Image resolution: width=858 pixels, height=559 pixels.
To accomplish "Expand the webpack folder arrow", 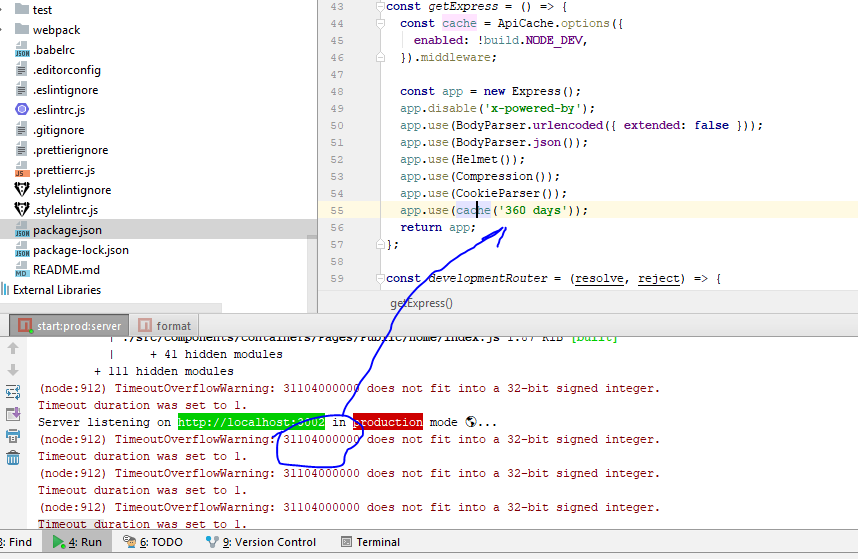I will [2, 30].
